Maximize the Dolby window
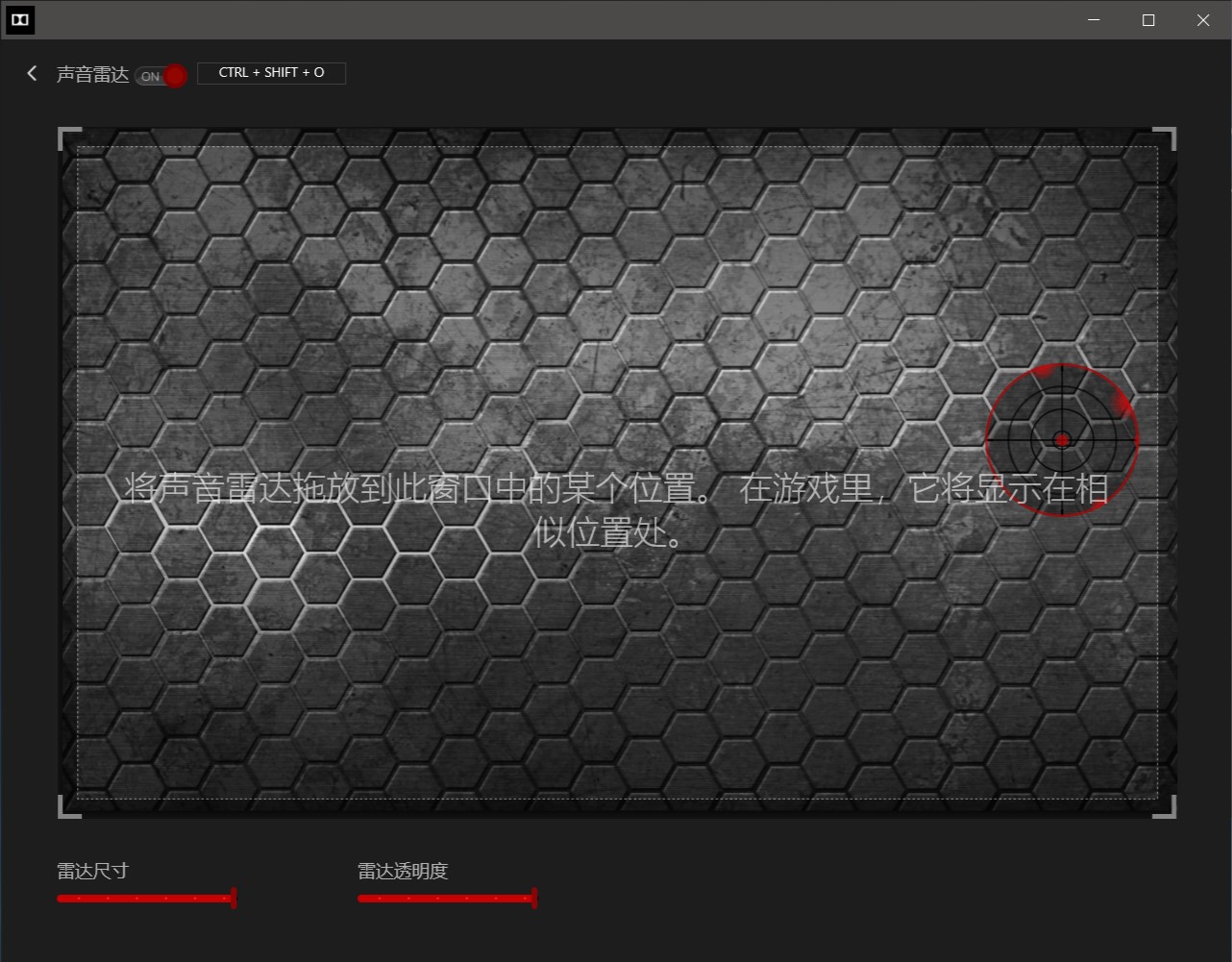 pyautogui.click(x=1148, y=20)
